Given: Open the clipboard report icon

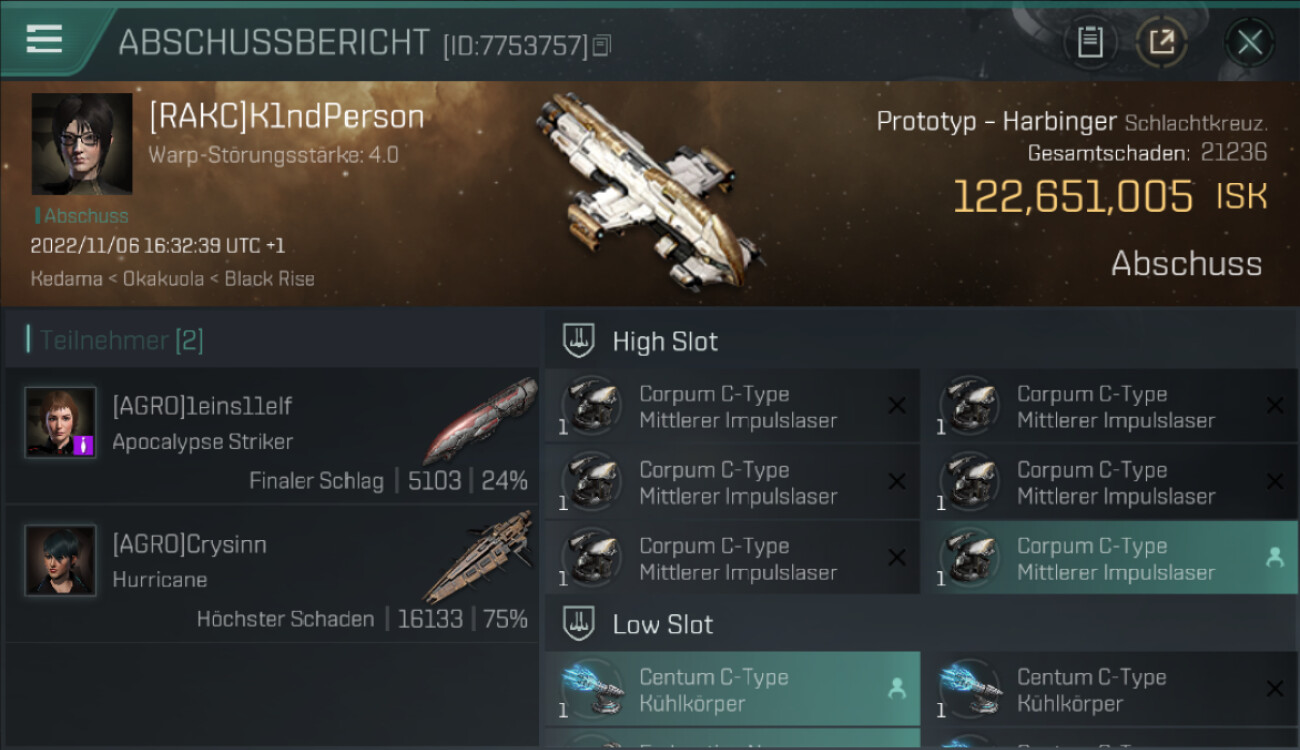Looking at the screenshot, I should [1090, 42].
